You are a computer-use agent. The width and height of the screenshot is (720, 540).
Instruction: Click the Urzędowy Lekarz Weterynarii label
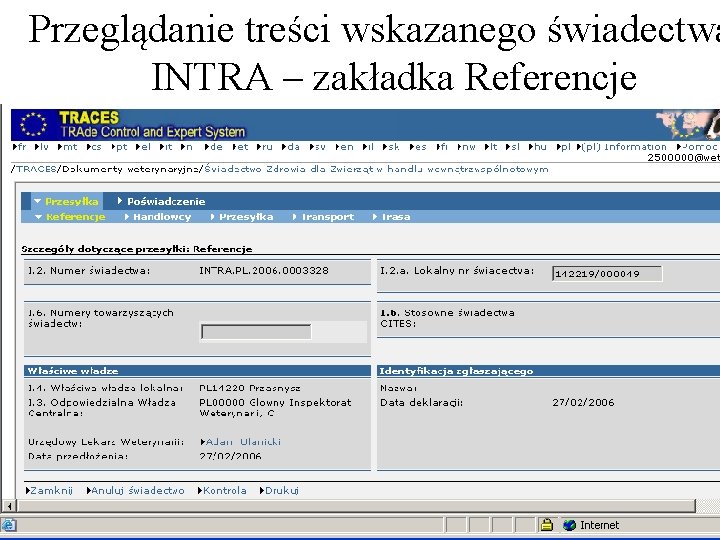coord(106,442)
